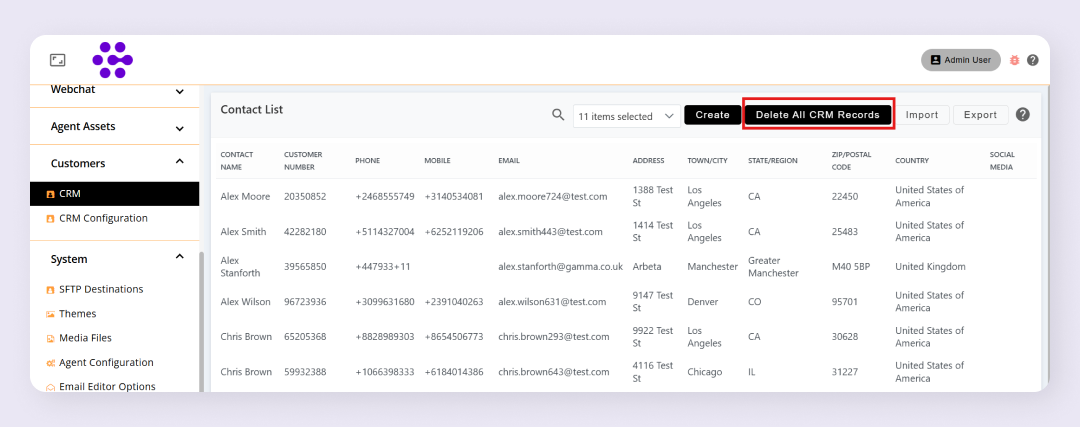Click the Media Files sidebar icon

[x=51, y=338]
